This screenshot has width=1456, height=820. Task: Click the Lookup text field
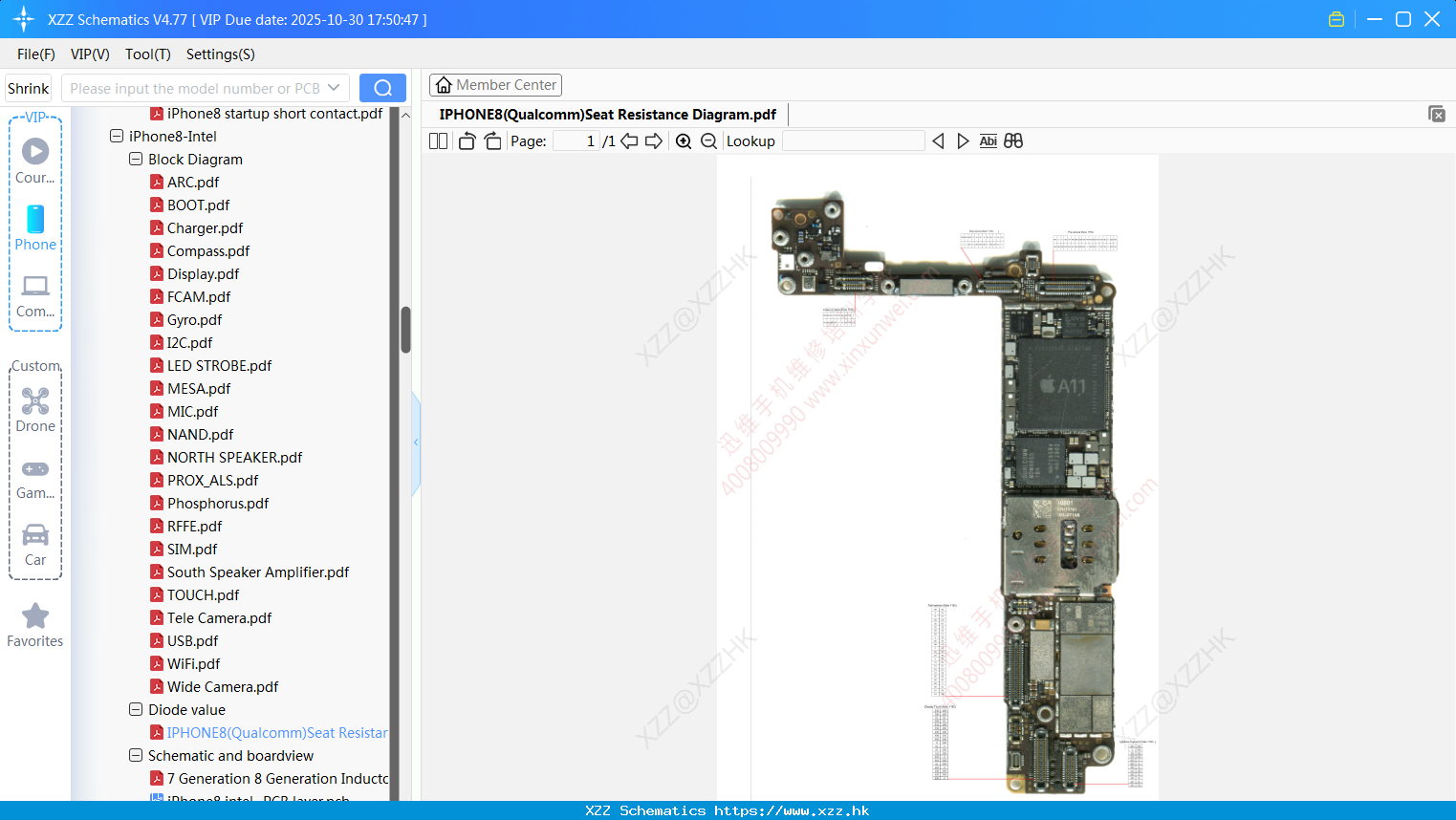point(854,141)
